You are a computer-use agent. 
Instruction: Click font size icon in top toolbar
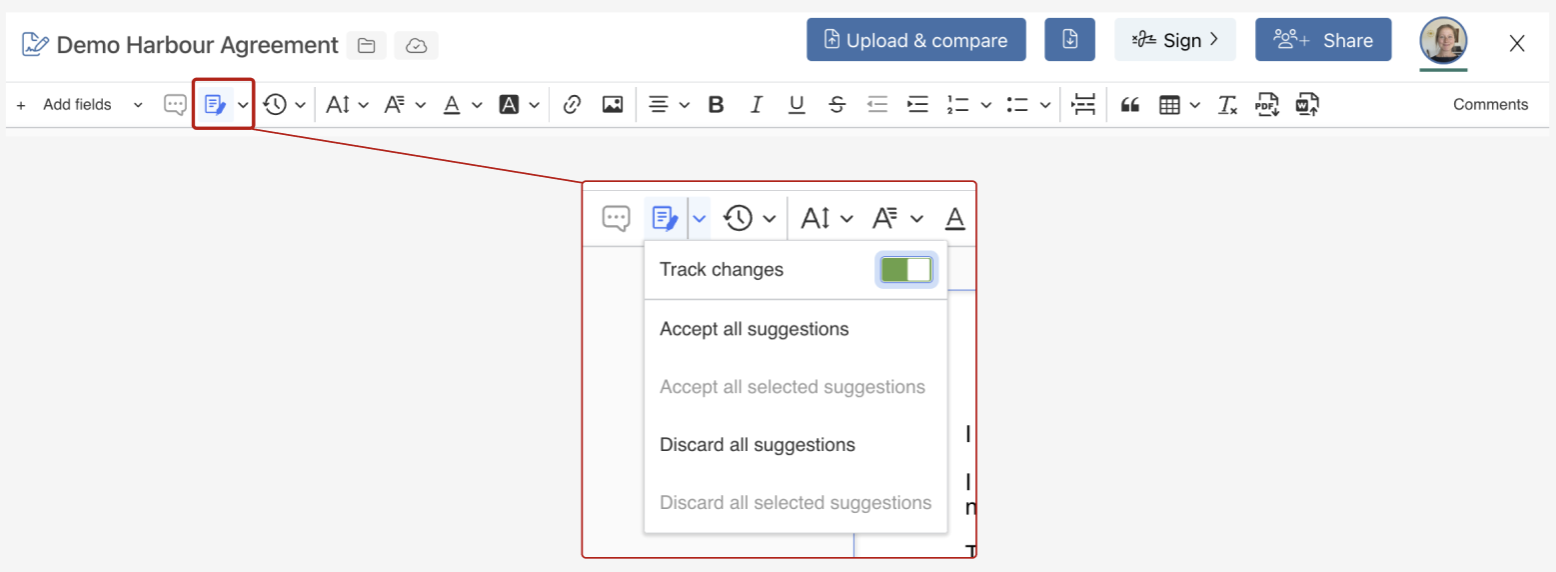point(338,104)
